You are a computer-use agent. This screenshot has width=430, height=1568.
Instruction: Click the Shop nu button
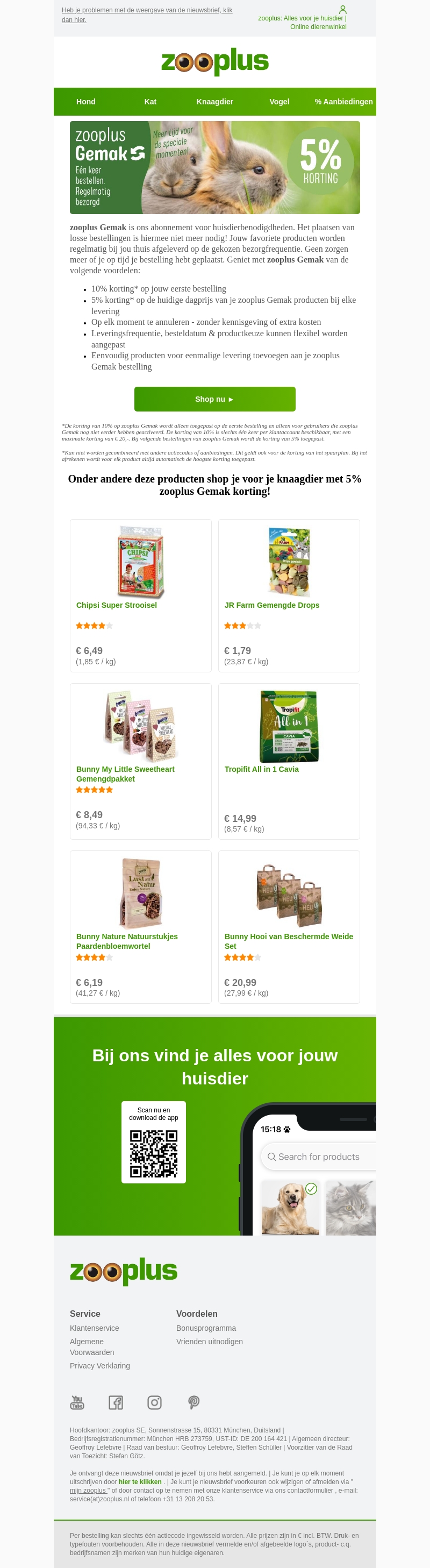(x=214, y=399)
